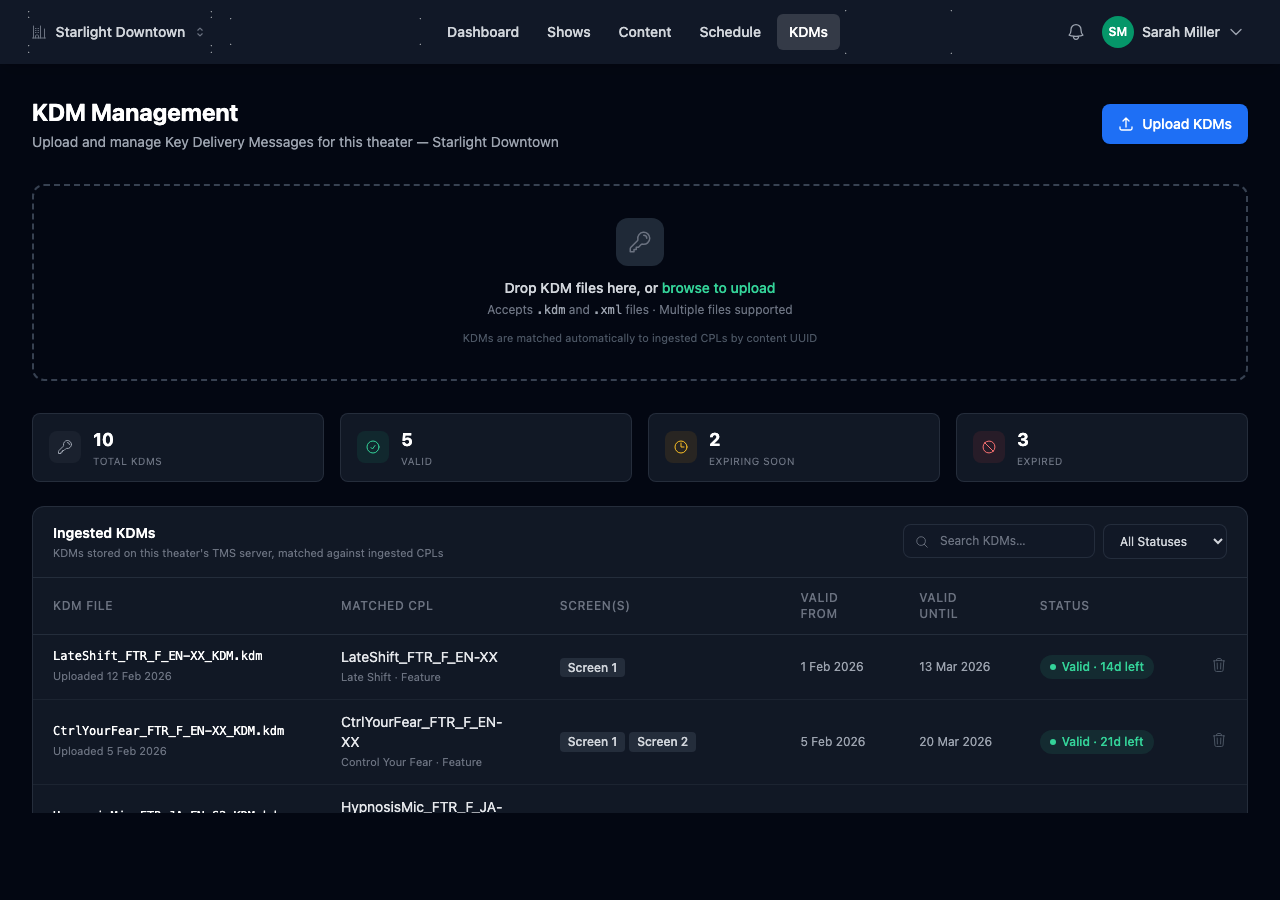Click trash icon for CtrlYourFear KDM
Image resolution: width=1280 pixels, height=900 pixels.
(x=1218, y=740)
